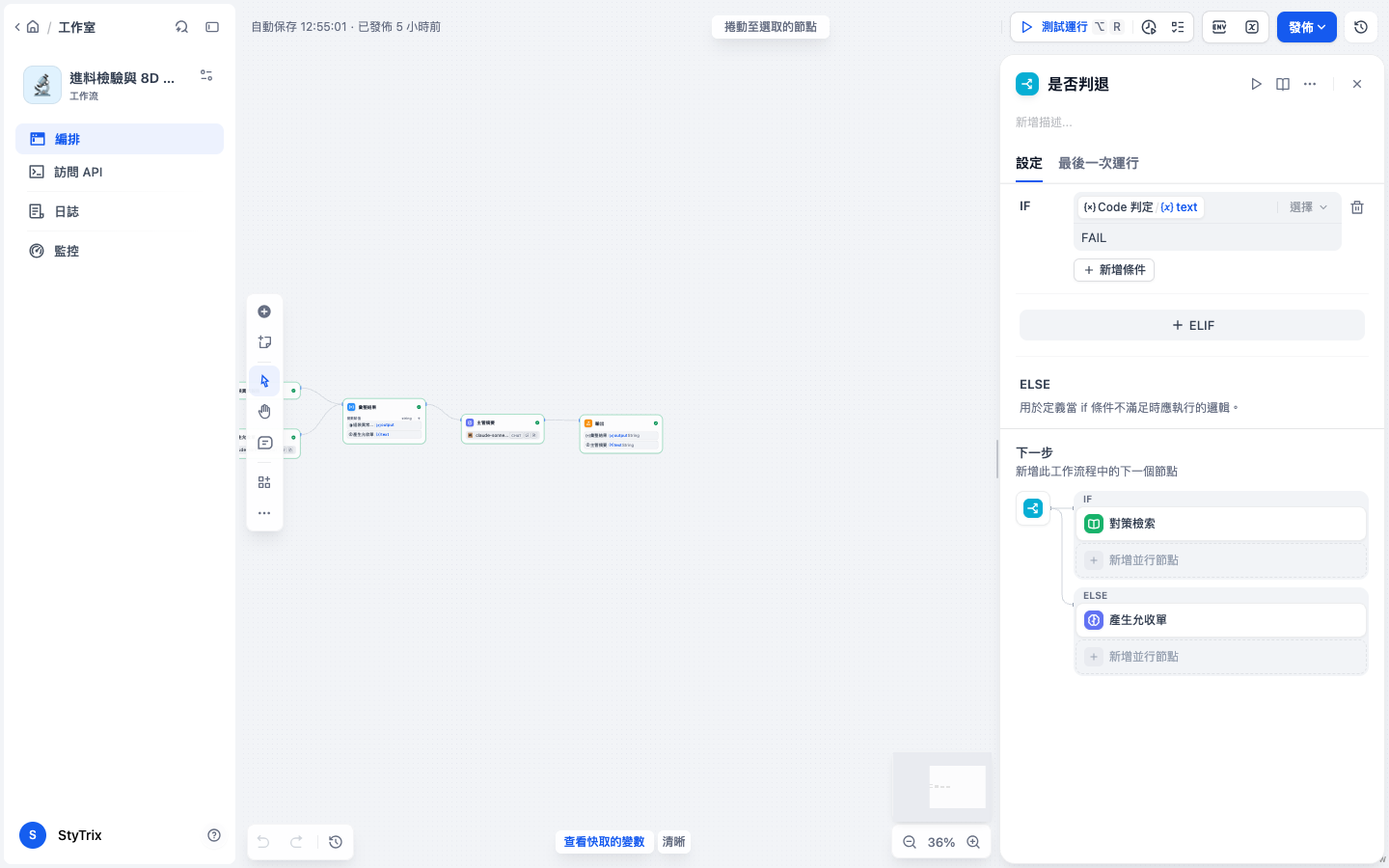
Task: Click 新增條件 to add condition
Action: point(1114,270)
